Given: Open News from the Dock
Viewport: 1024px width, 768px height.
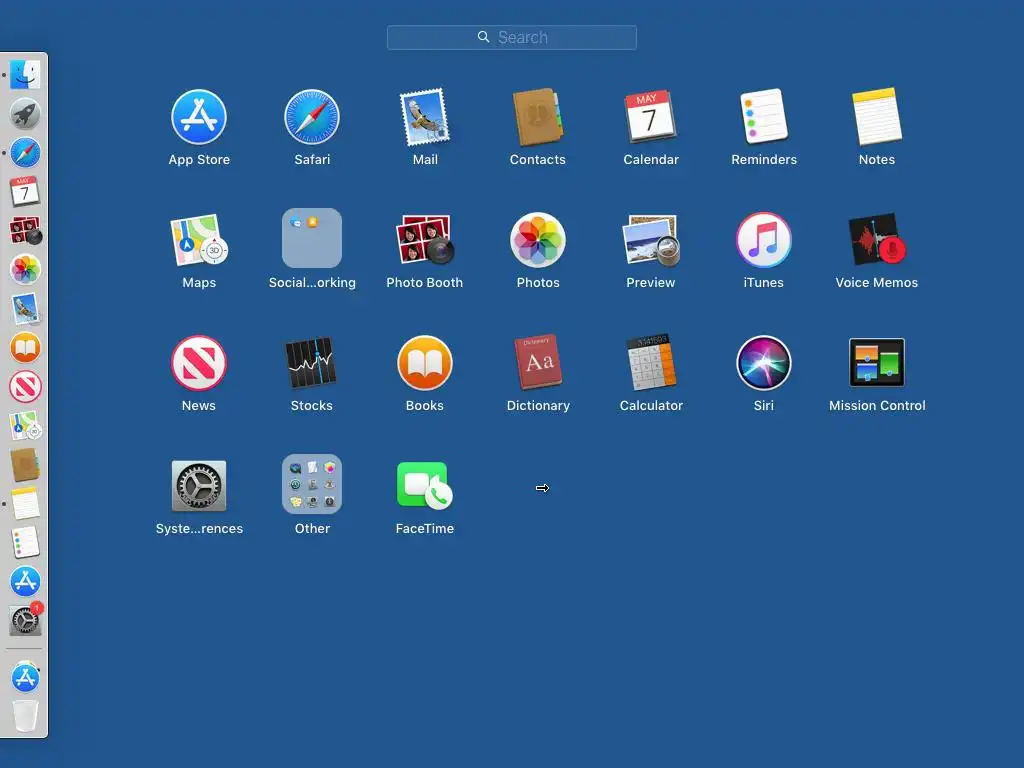Looking at the screenshot, I should [x=25, y=387].
